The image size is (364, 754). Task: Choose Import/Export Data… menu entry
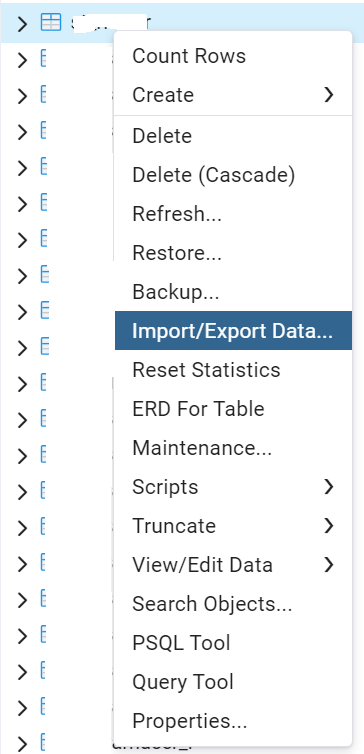point(233,330)
